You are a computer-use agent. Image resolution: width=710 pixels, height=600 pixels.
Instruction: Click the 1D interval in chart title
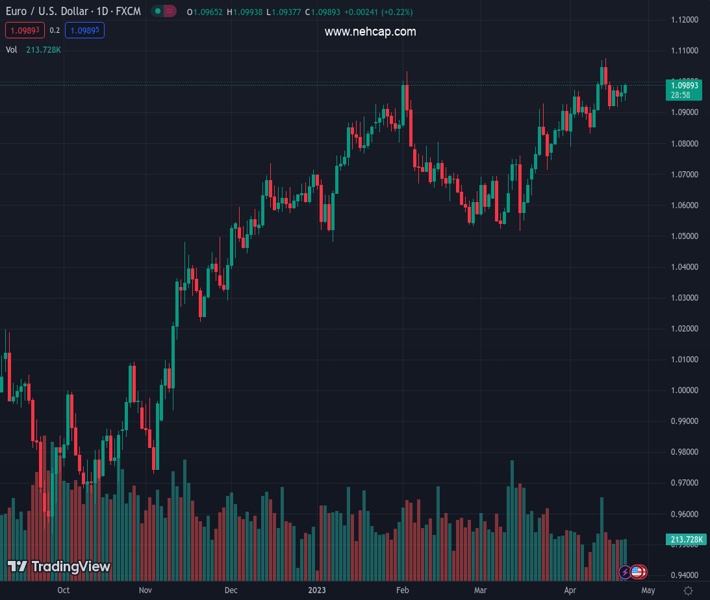[x=102, y=11]
